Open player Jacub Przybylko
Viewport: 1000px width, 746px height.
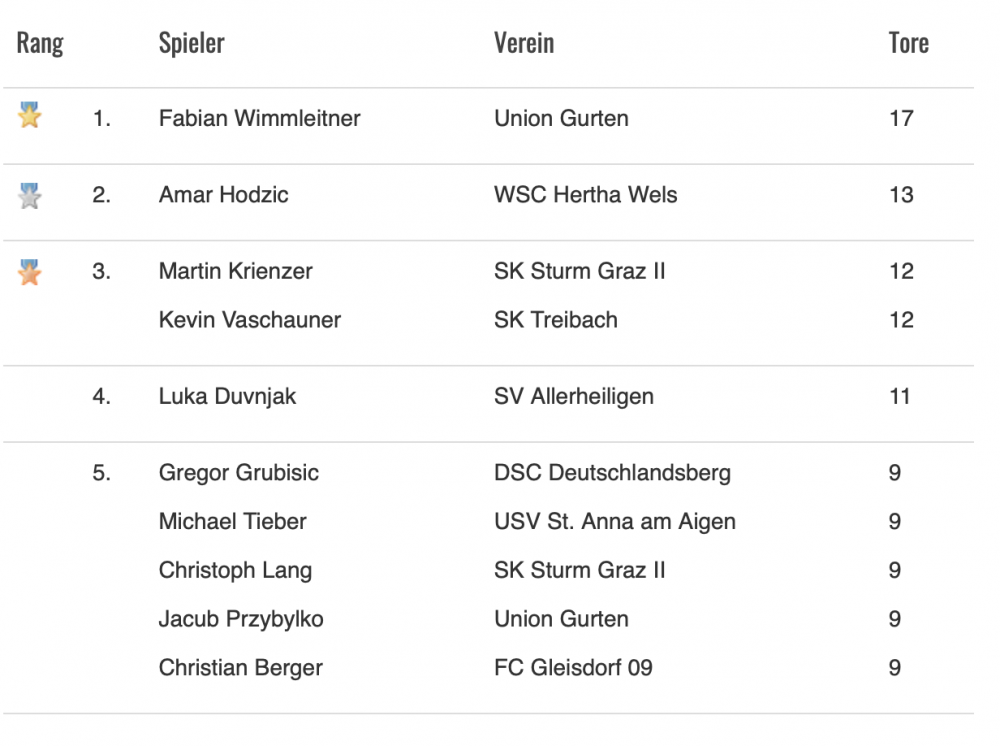(240, 619)
